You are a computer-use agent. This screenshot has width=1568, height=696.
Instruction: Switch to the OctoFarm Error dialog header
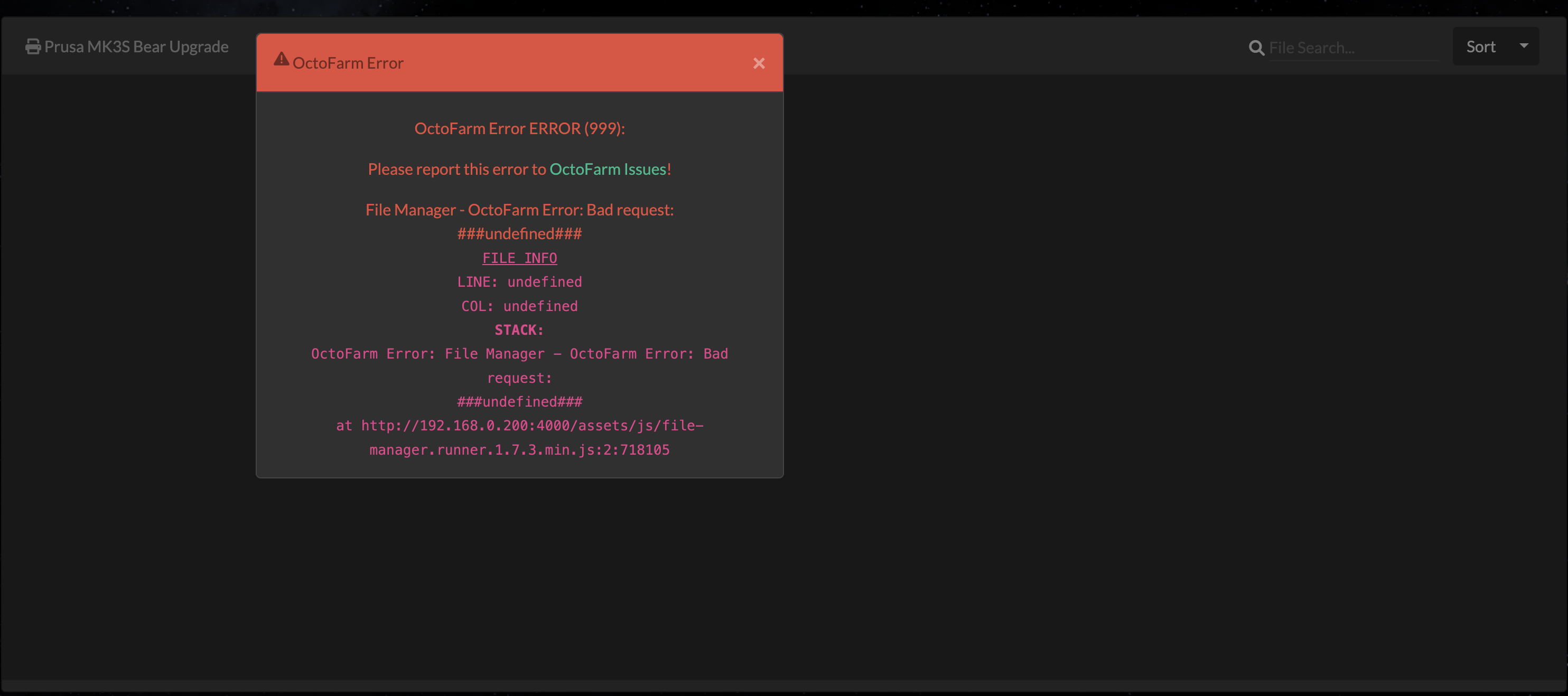348,62
